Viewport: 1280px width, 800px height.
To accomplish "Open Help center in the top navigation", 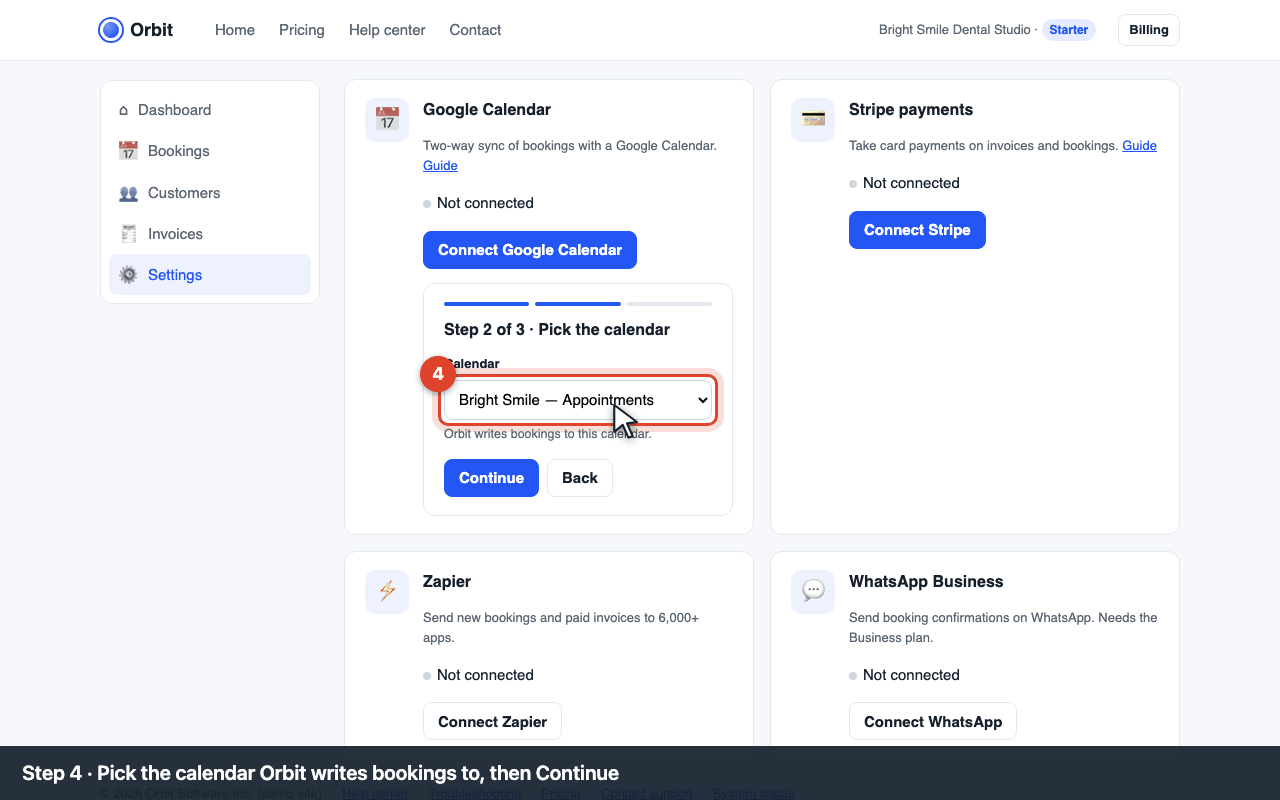I will coord(387,30).
